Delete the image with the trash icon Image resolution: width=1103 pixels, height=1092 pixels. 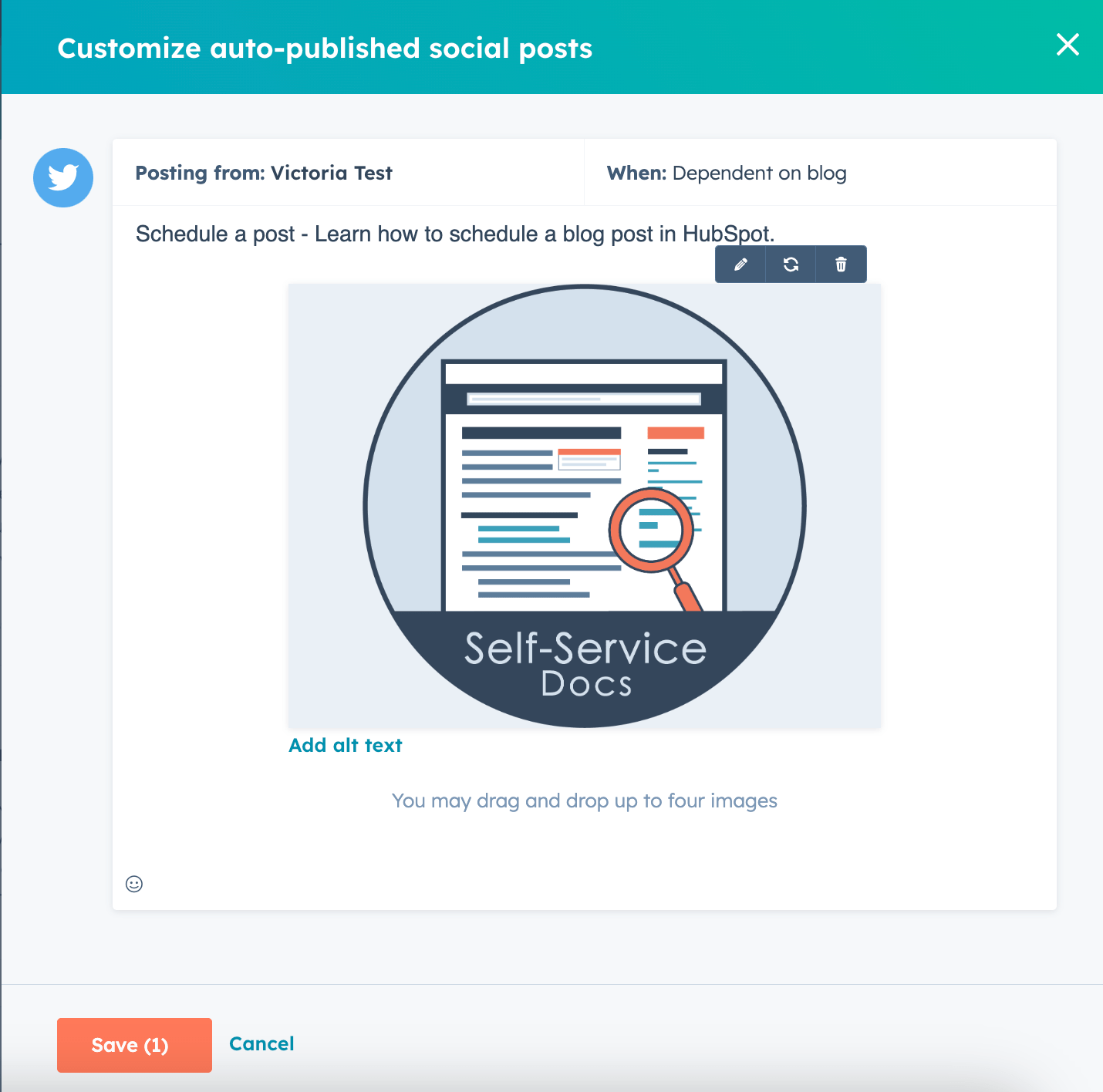click(841, 265)
